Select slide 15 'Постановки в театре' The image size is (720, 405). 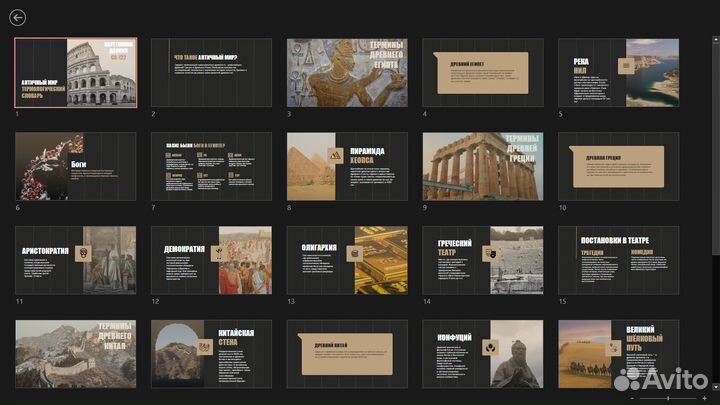[x=618, y=260]
